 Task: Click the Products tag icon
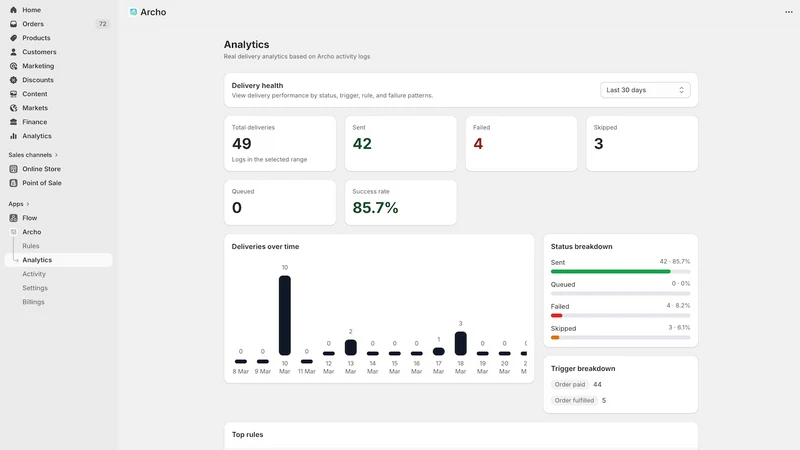[x=13, y=38]
